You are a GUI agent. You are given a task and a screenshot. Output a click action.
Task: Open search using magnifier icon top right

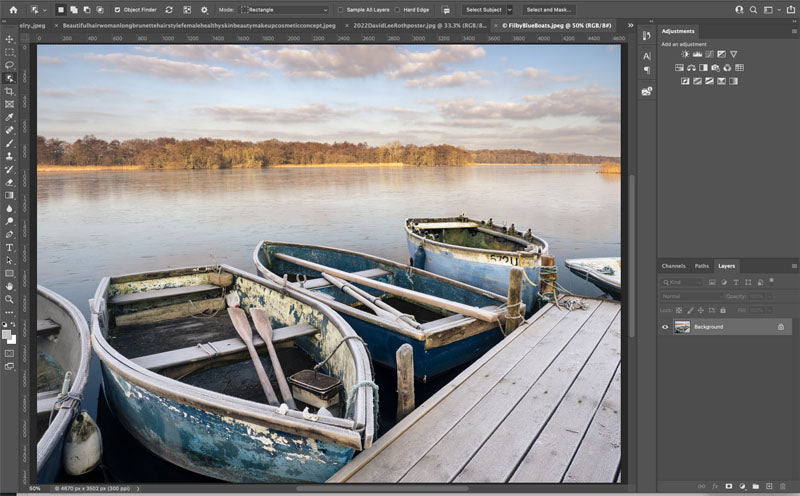755,9
